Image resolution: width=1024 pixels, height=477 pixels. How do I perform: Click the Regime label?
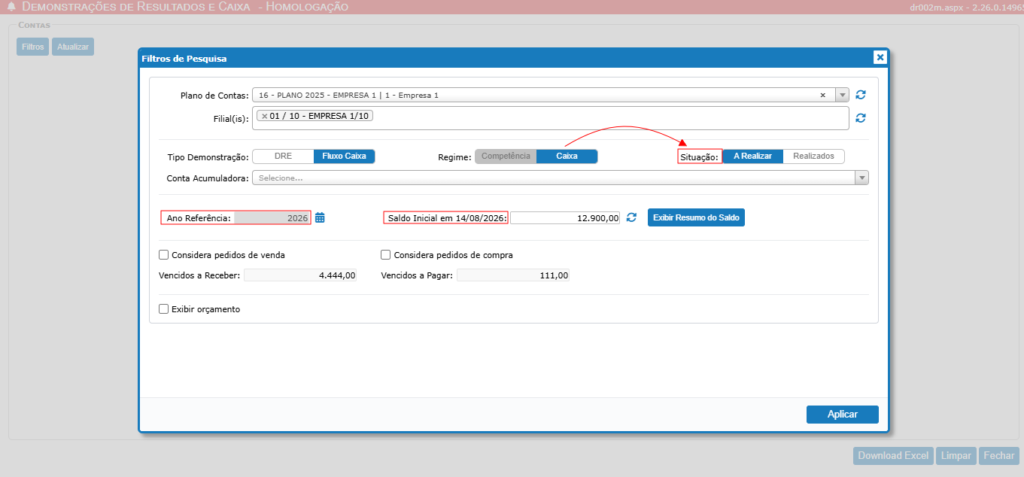(455, 157)
